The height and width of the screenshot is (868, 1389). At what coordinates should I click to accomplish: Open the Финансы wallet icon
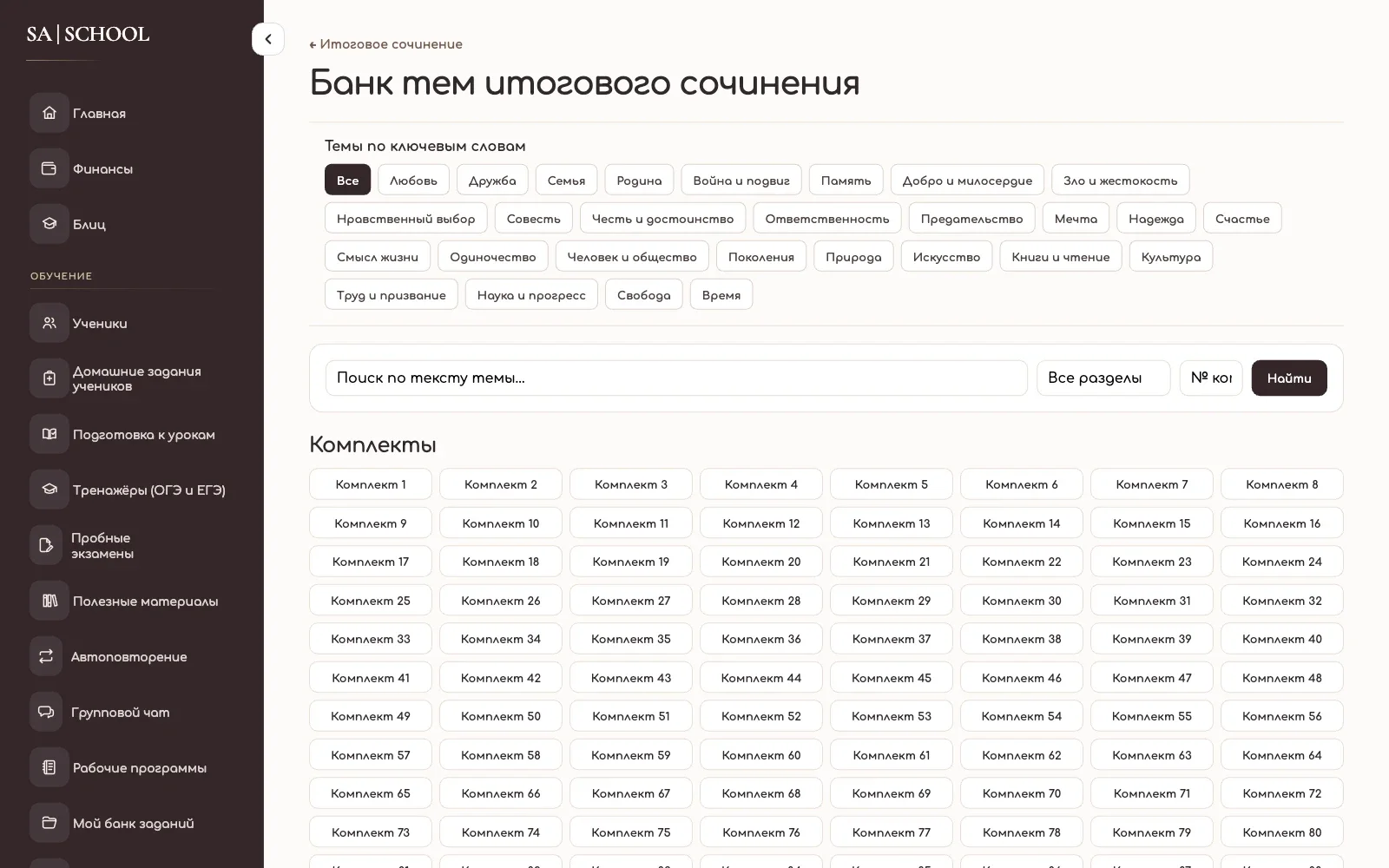(x=49, y=168)
